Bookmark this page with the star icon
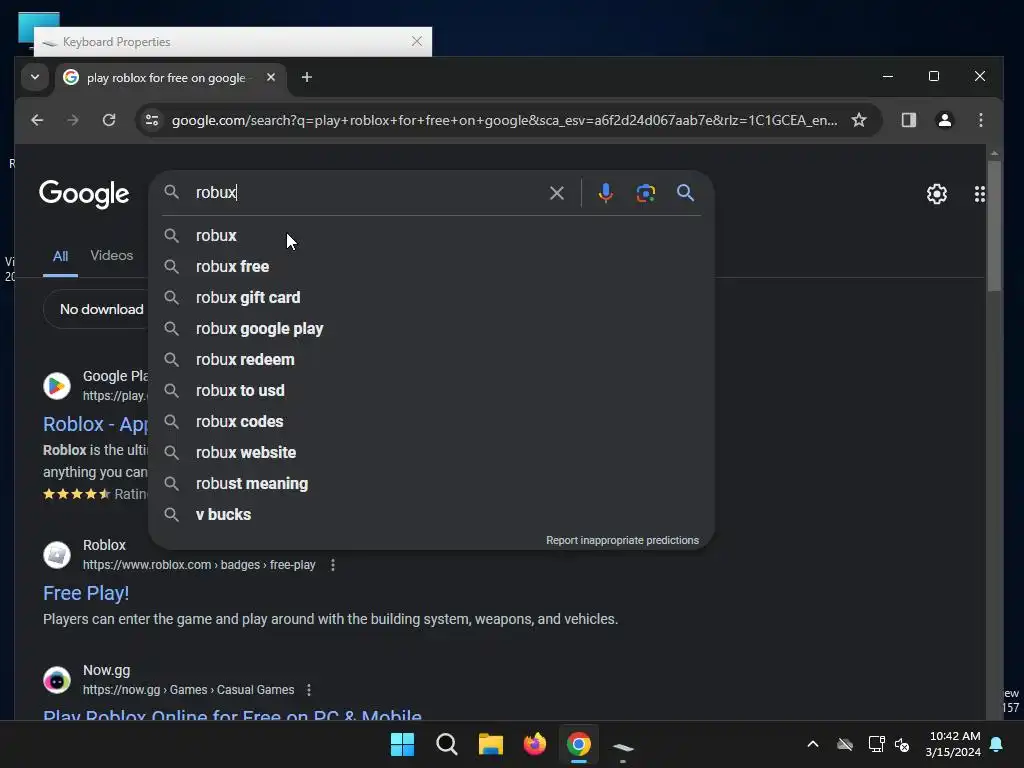Screen dimensions: 1024x768 [859, 120]
